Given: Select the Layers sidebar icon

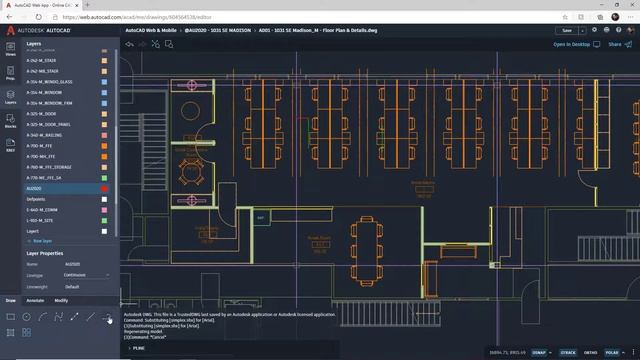Looking at the screenshot, I should 11,97.
